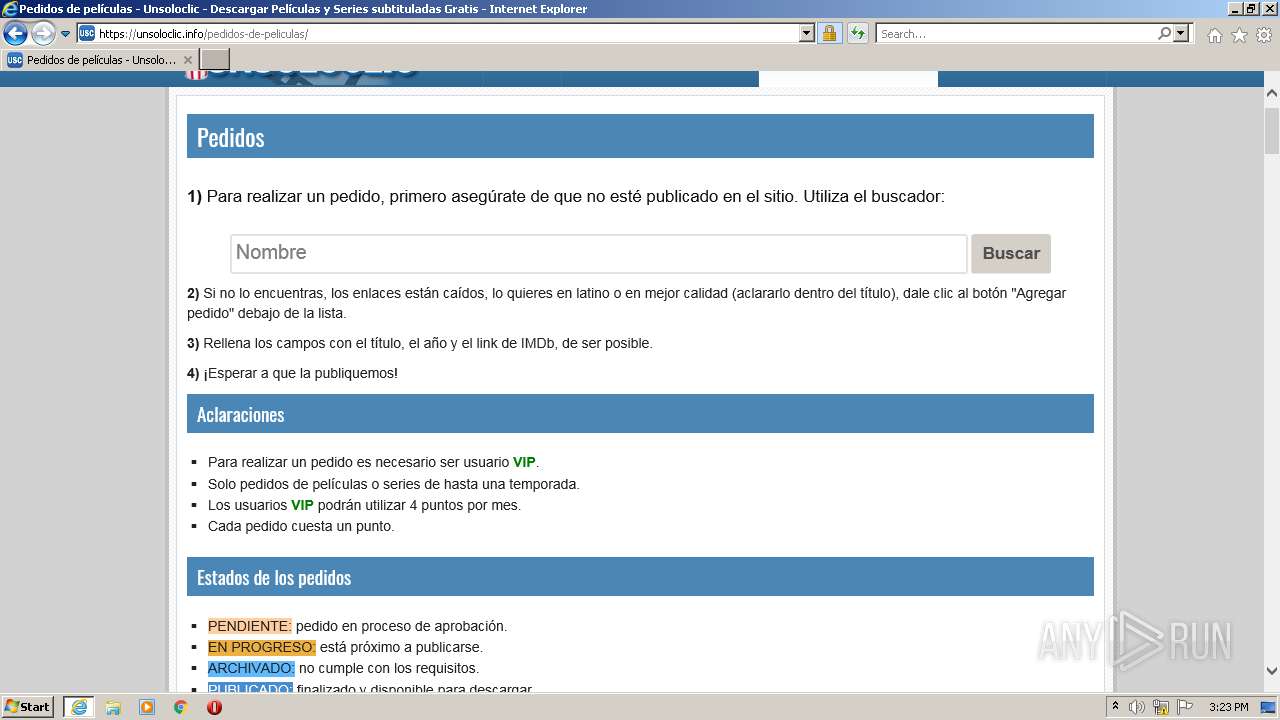
Task: Click the Buscar button
Action: click(x=1011, y=253)
